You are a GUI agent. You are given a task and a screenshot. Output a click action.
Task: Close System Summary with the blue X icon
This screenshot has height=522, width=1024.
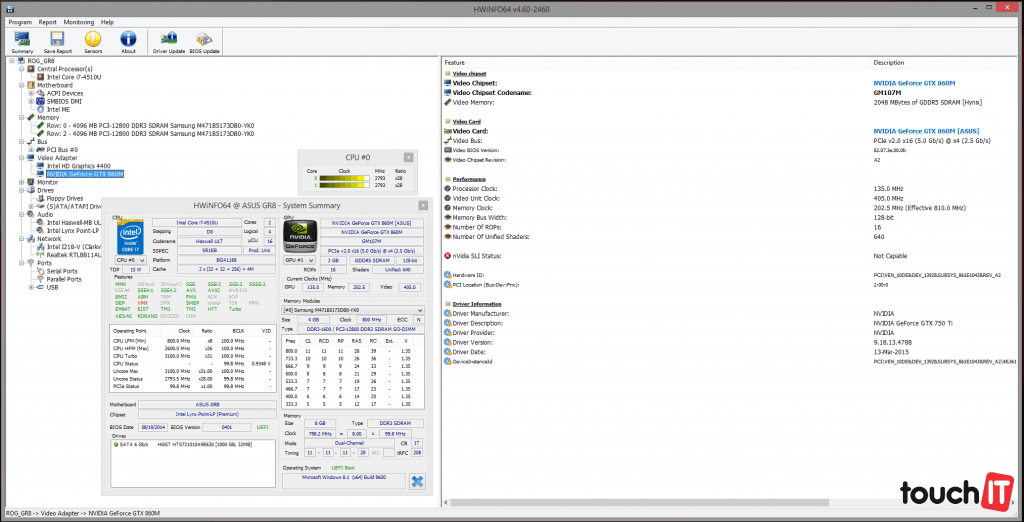(x=416, y=481)
